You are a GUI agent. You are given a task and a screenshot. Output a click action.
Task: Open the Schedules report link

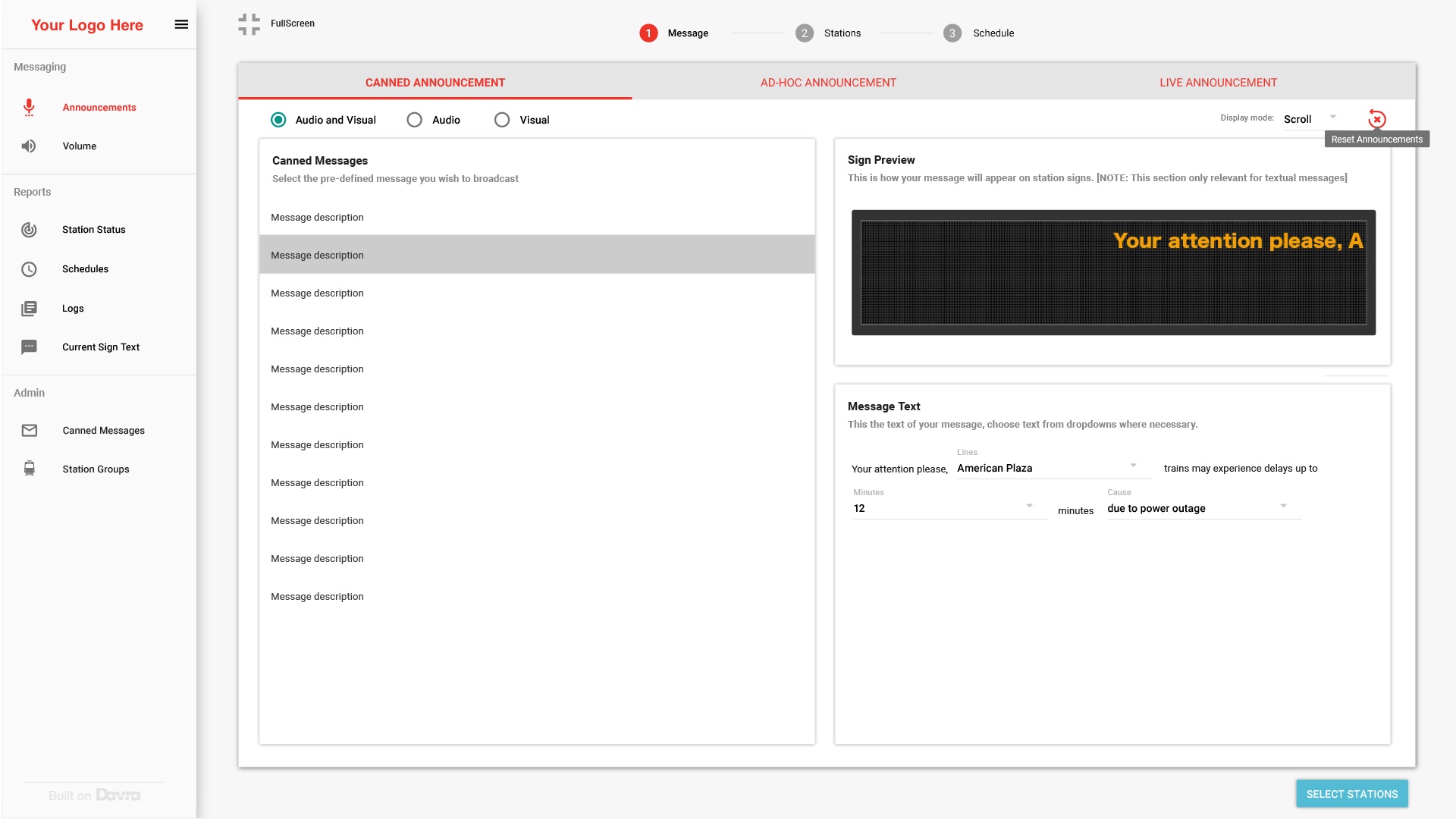click(85, 269)
